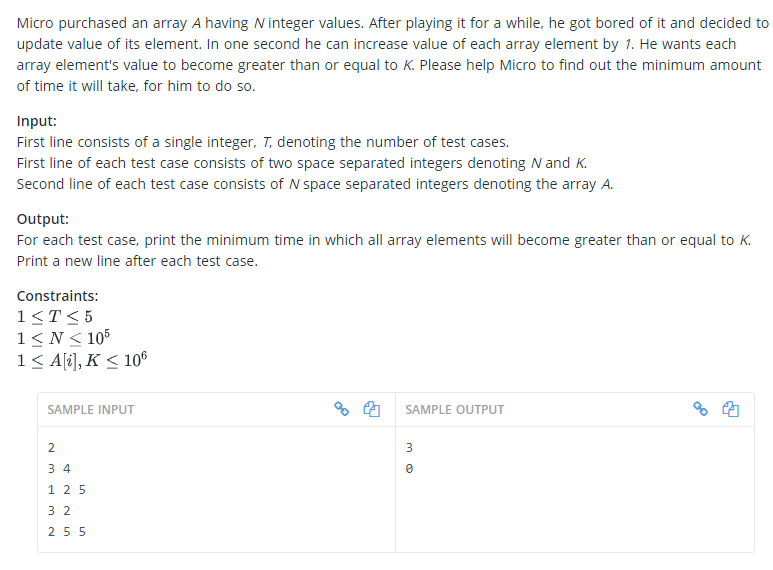Click the constraint 1 ≤ N ≤ 10^5
The width and height of the screenshot is (773, 570).
pos(62,338)
